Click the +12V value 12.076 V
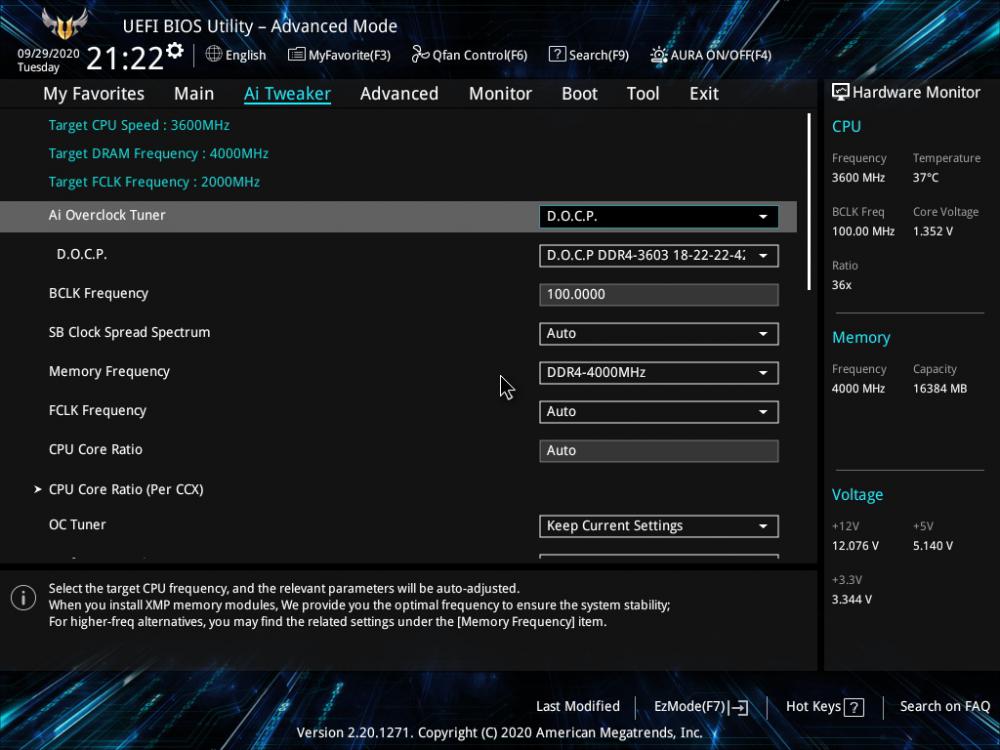 pos(855,546)
